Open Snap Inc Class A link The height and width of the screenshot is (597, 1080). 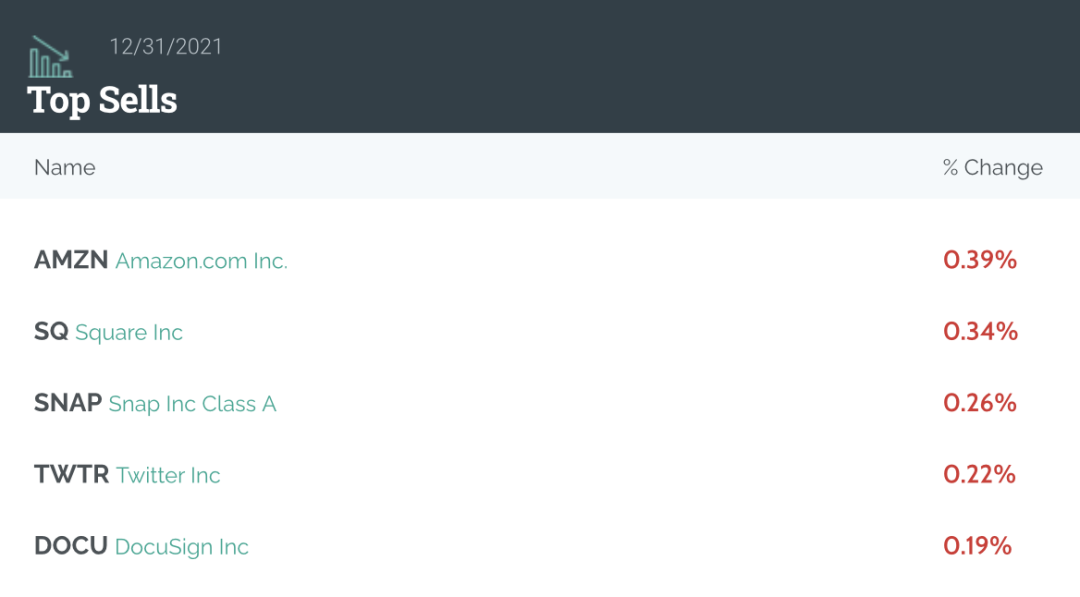[192, 404]
